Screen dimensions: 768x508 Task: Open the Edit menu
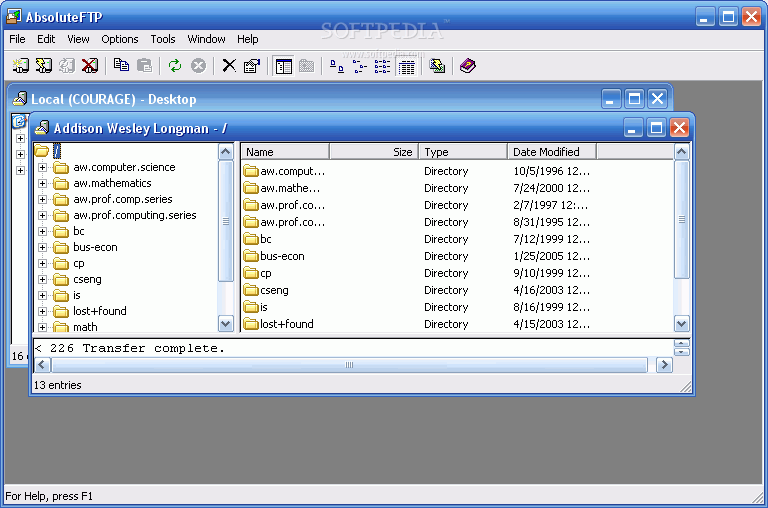tap(46, 39)
